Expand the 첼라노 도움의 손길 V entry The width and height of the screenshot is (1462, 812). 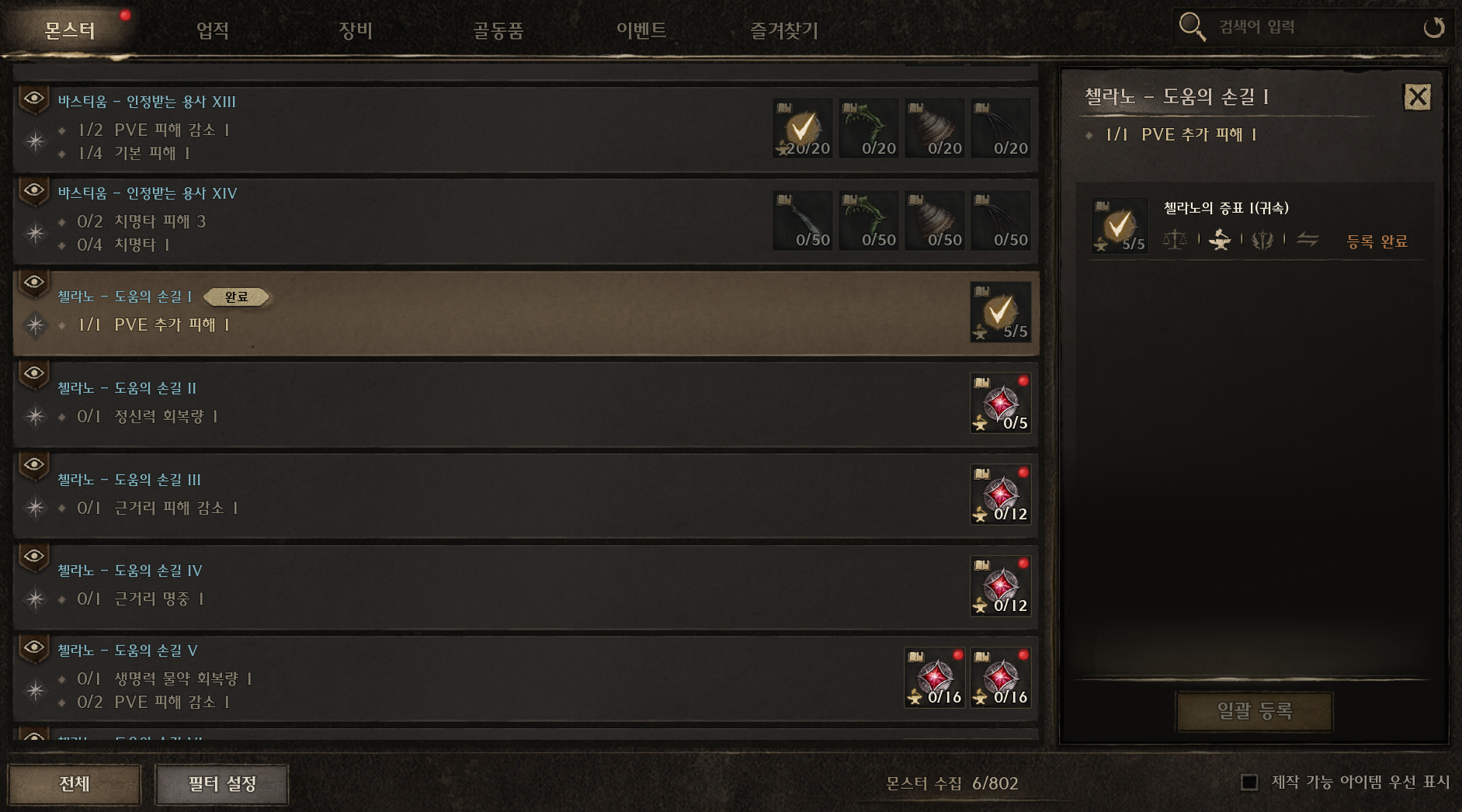pos(526,678)
